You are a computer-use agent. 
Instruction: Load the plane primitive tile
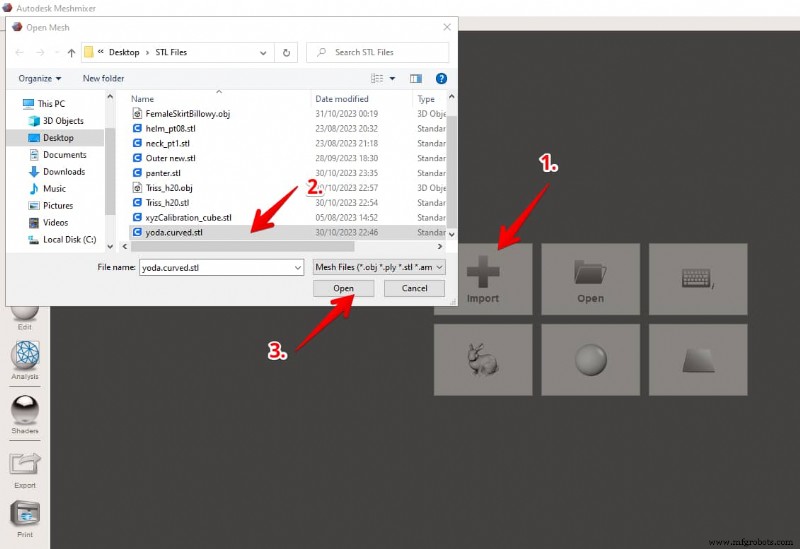tap(697, 360)
